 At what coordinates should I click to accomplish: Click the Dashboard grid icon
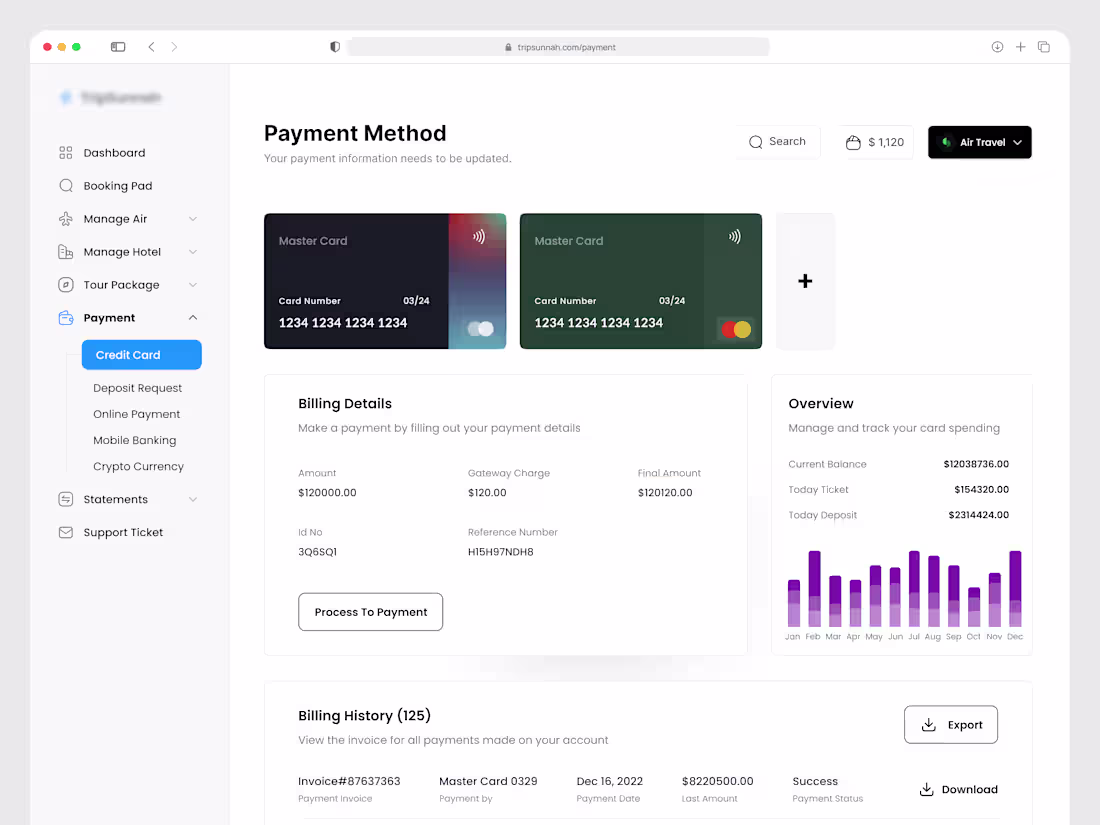click(65, 153)
